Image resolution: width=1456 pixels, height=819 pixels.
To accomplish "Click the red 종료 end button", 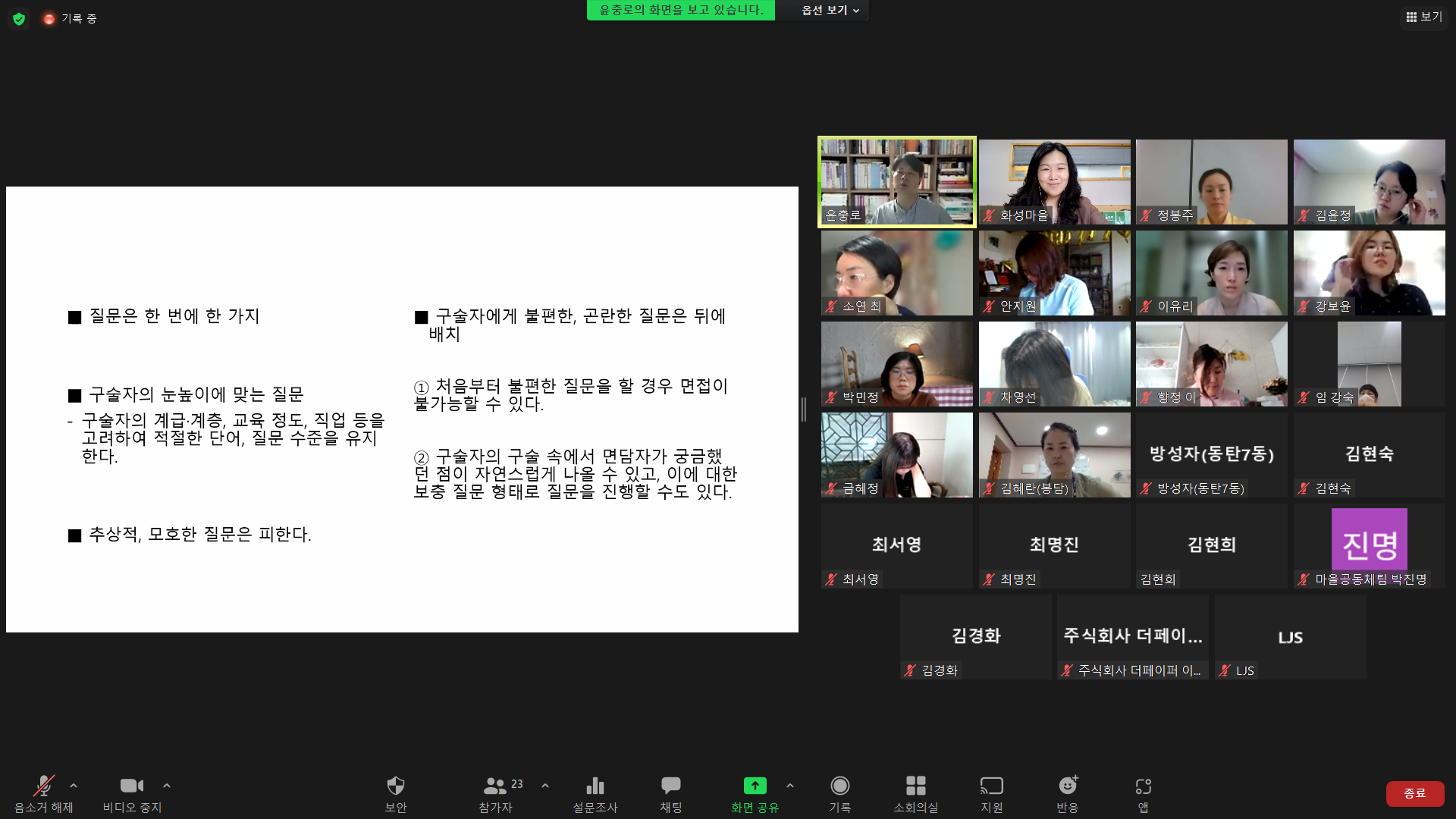I will 1415,793.
